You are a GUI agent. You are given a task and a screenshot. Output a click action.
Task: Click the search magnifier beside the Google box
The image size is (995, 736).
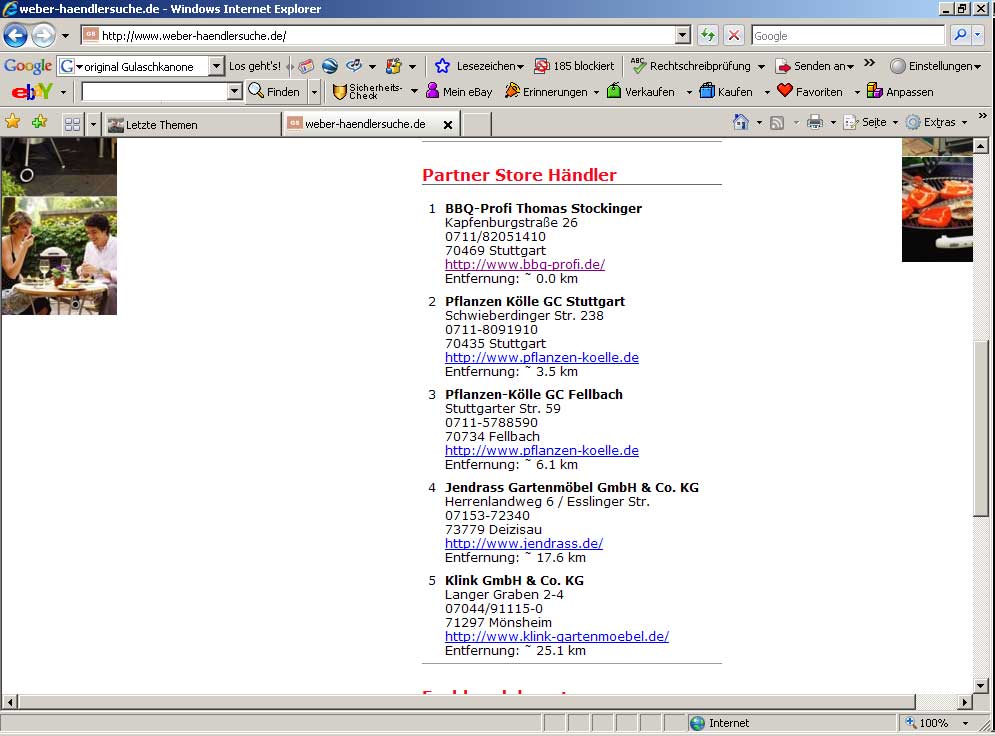point(960,36)
